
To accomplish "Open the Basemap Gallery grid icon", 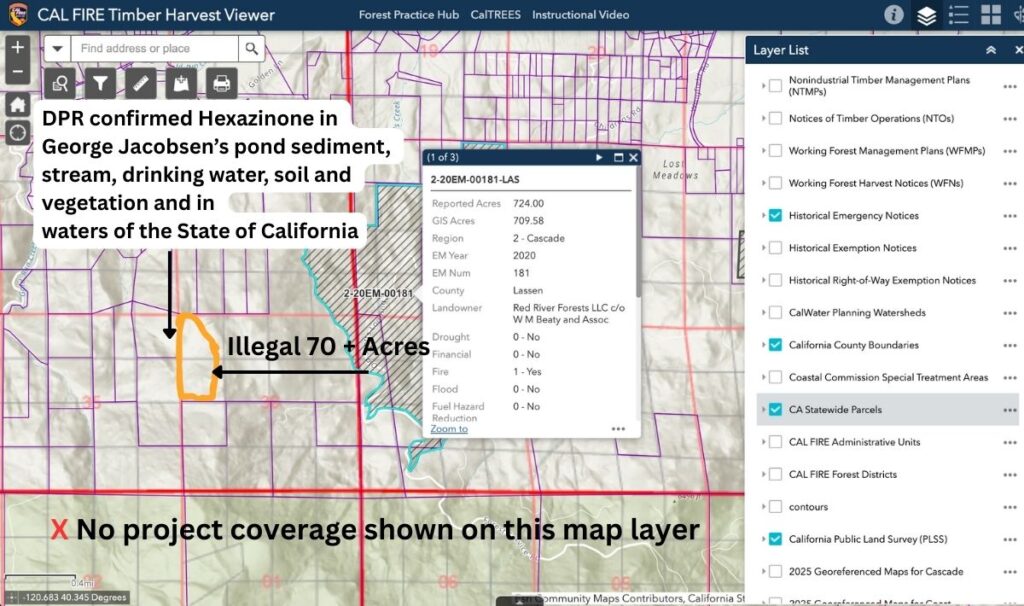I will 991,14.
